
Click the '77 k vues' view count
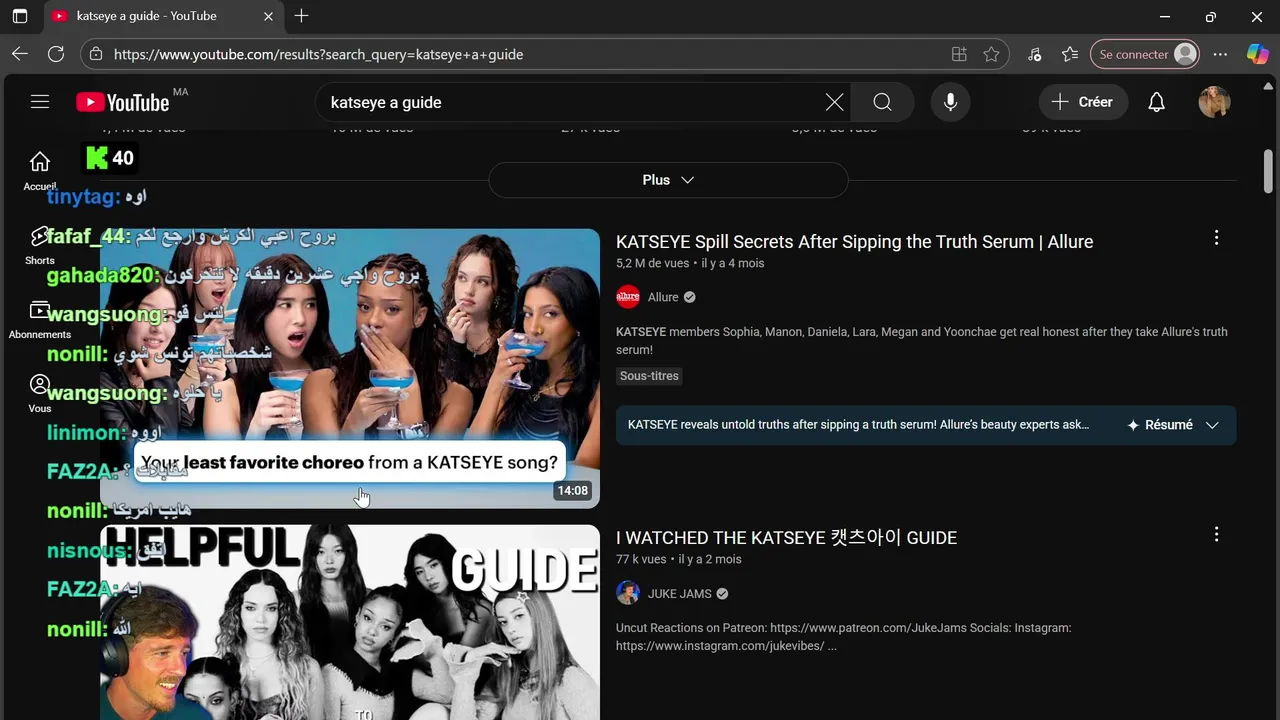click(641, 559)
